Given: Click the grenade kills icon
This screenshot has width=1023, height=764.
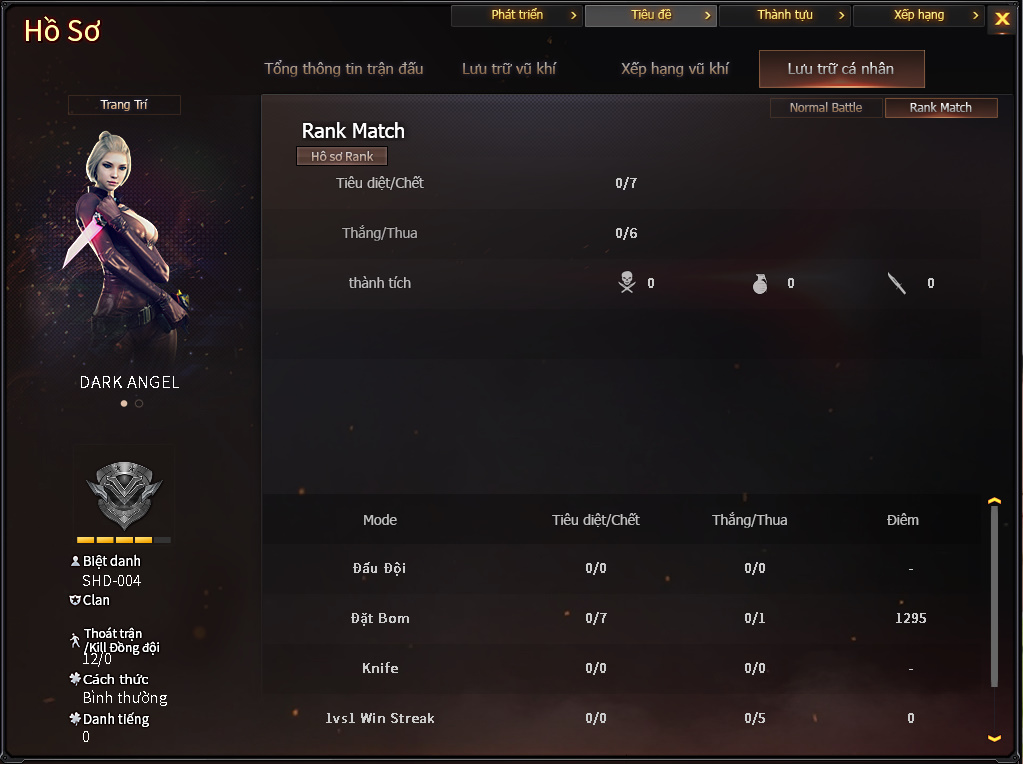Looking at the screenshot, I should [x=760, y=283].
